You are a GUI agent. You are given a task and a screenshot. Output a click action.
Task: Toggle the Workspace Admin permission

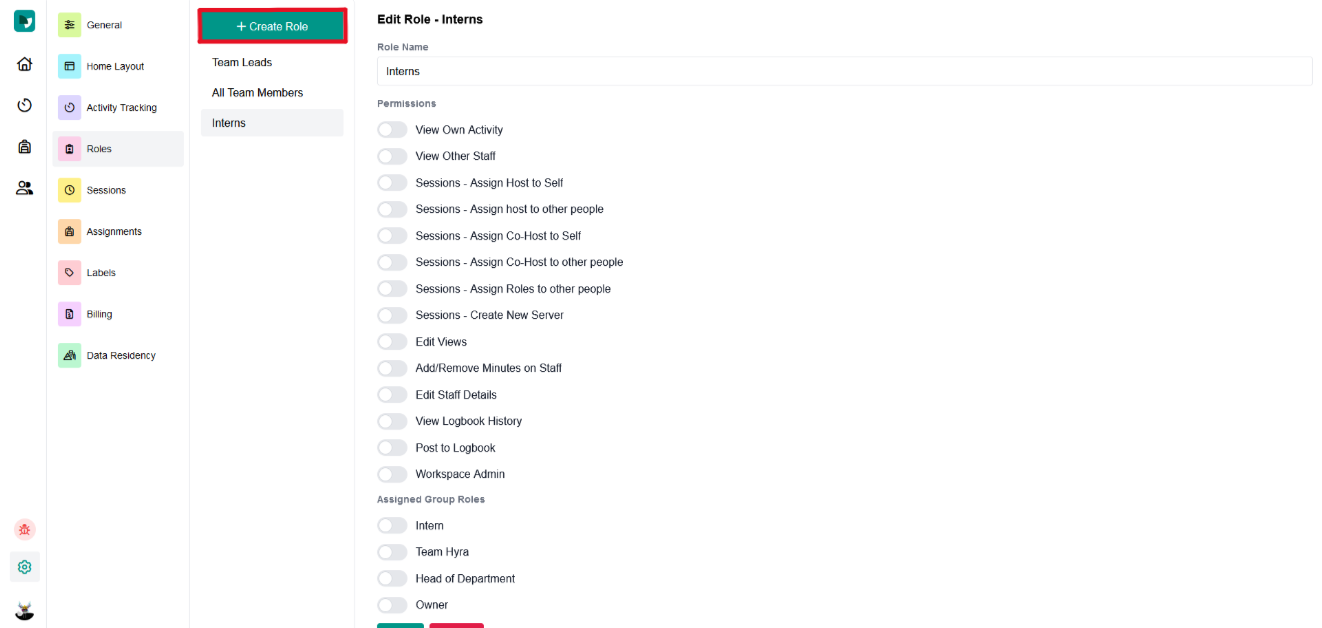(392, 473)
